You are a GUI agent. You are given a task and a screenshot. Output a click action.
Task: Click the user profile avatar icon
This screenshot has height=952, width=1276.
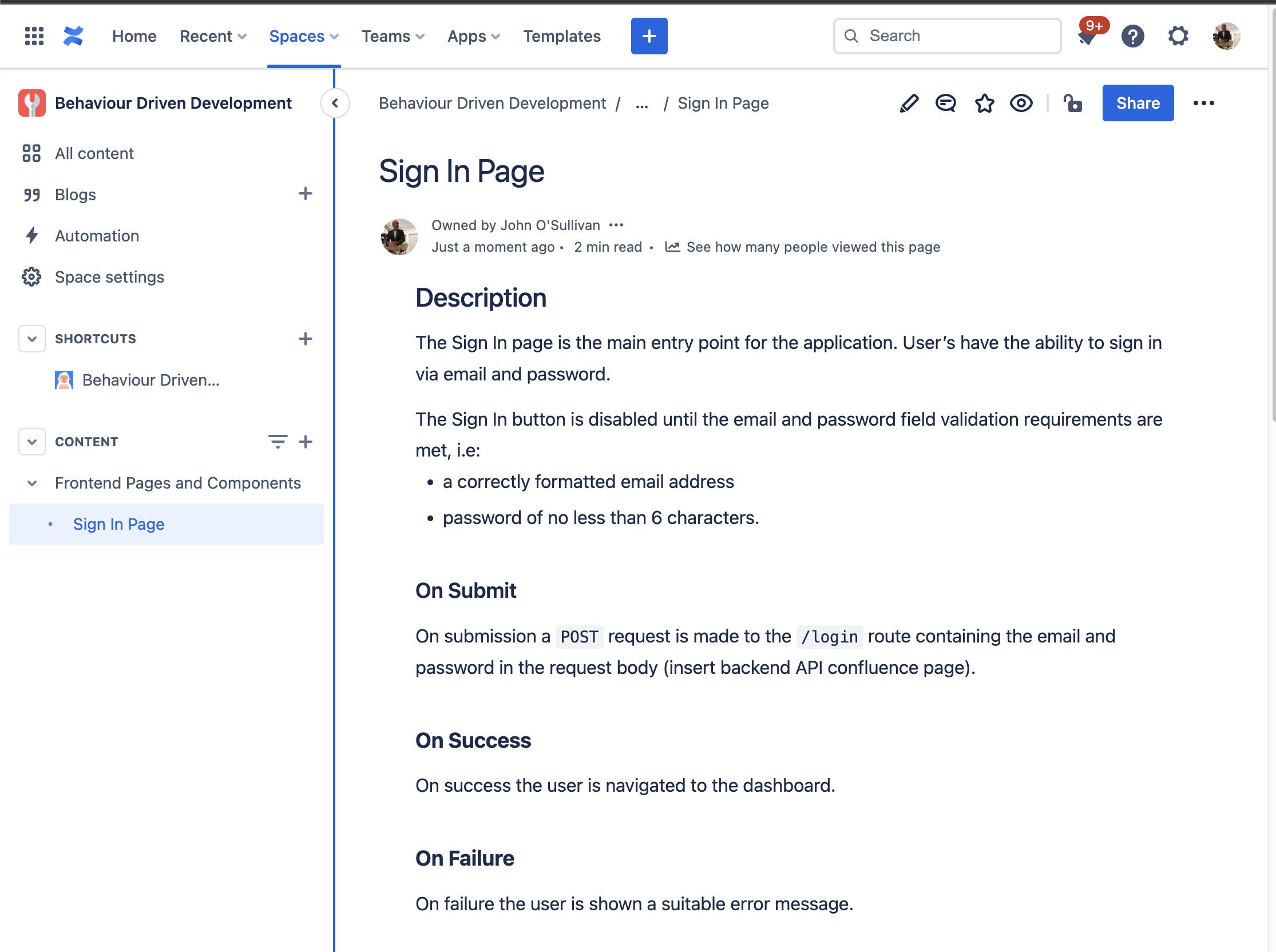click(1225, 36)
